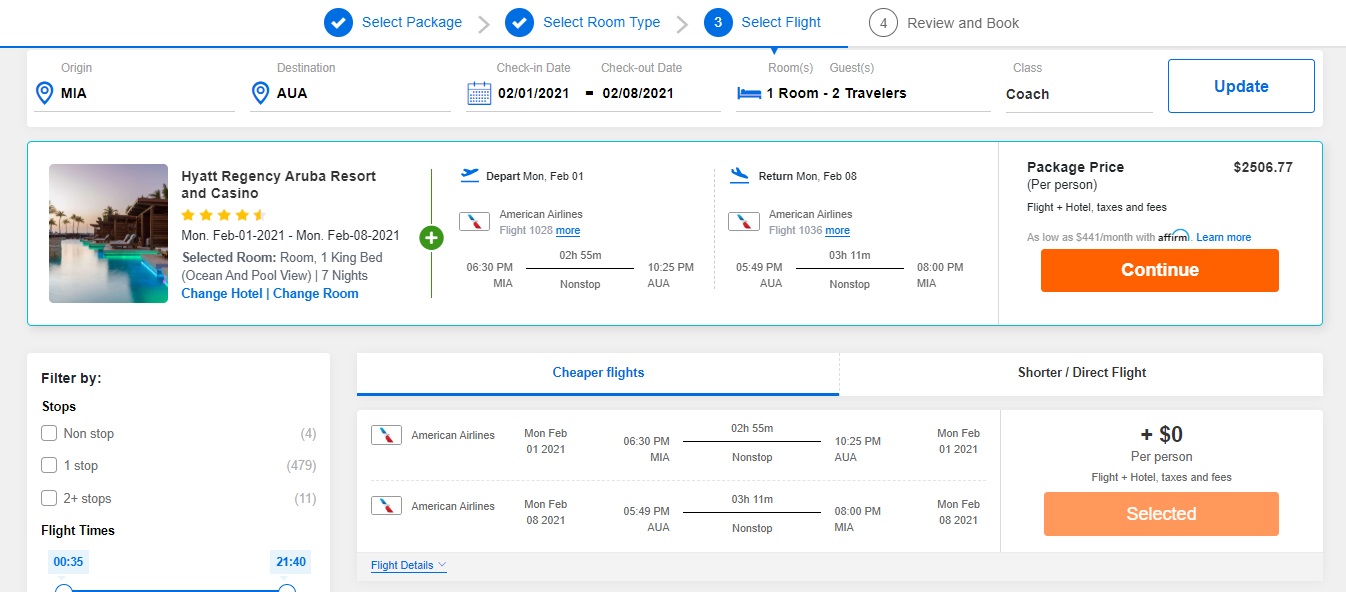Check the Non stop filter
The image size is (1346, 592).
pyautogui.click(x=49, y=433)
